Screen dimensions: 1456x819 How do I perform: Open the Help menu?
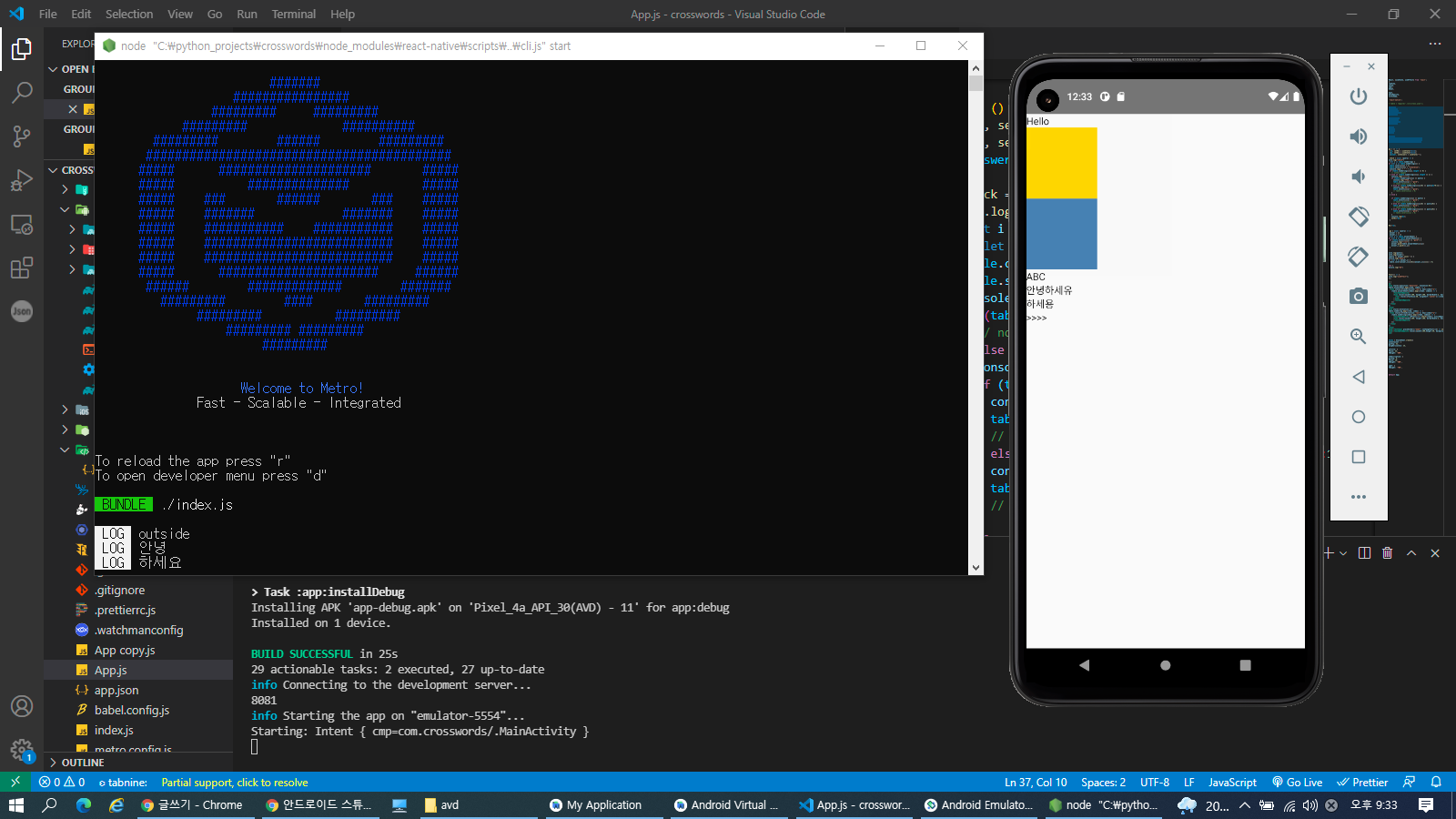tap(342, 14)
